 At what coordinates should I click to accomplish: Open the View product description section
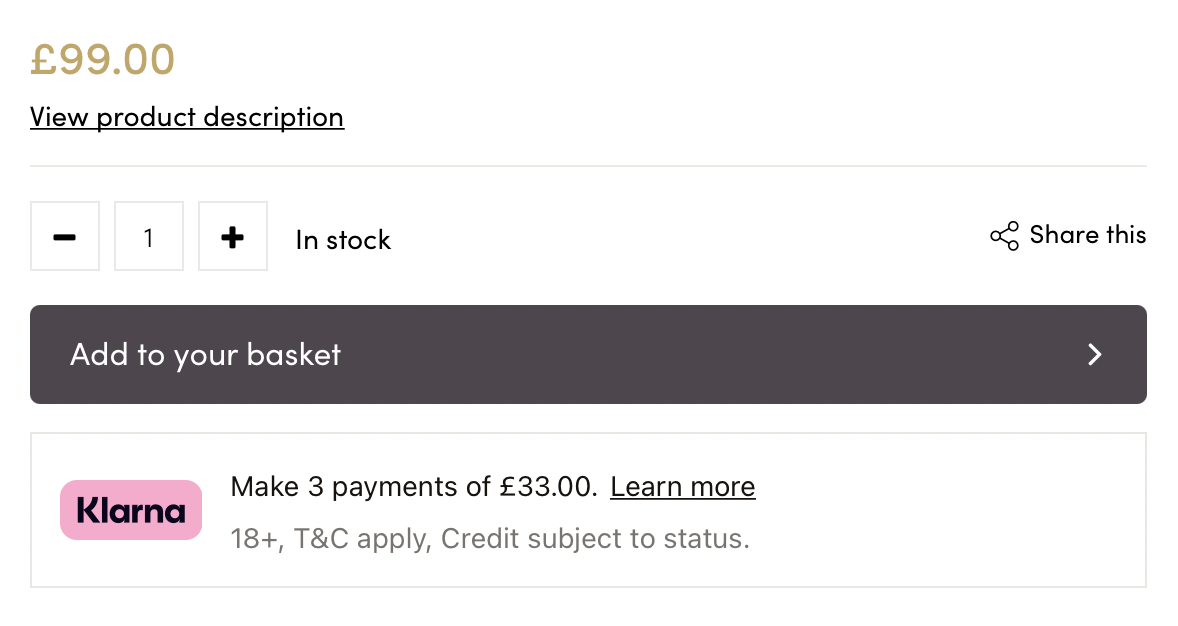(186, 117)
